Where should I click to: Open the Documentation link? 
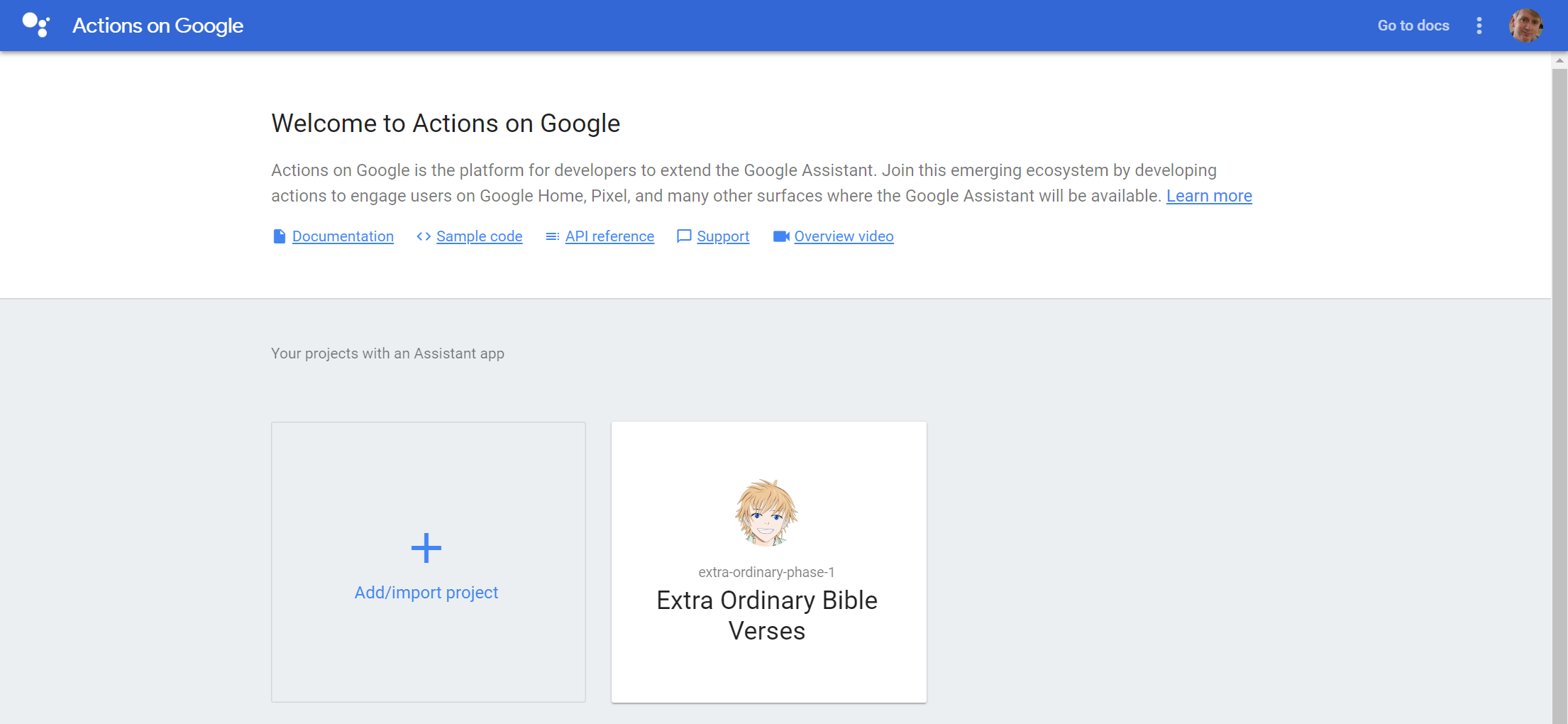point(343,236)
